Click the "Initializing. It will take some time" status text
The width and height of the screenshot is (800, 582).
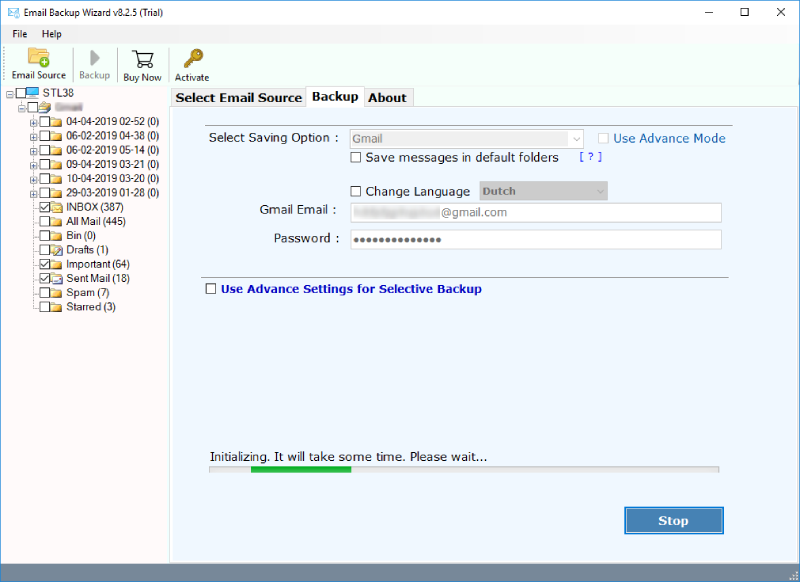coord(348,457)
